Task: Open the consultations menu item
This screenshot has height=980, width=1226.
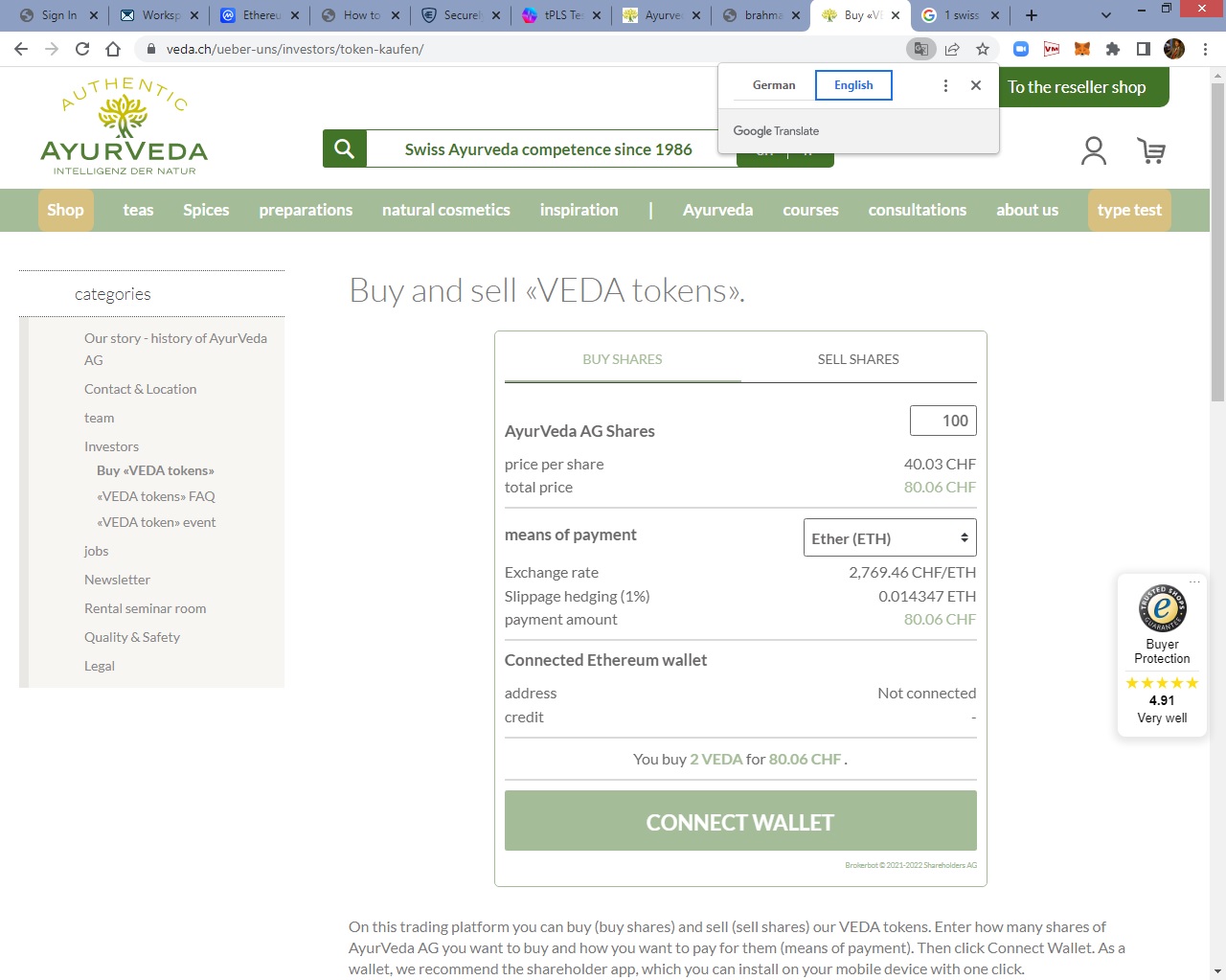Action: coord(918,210)
